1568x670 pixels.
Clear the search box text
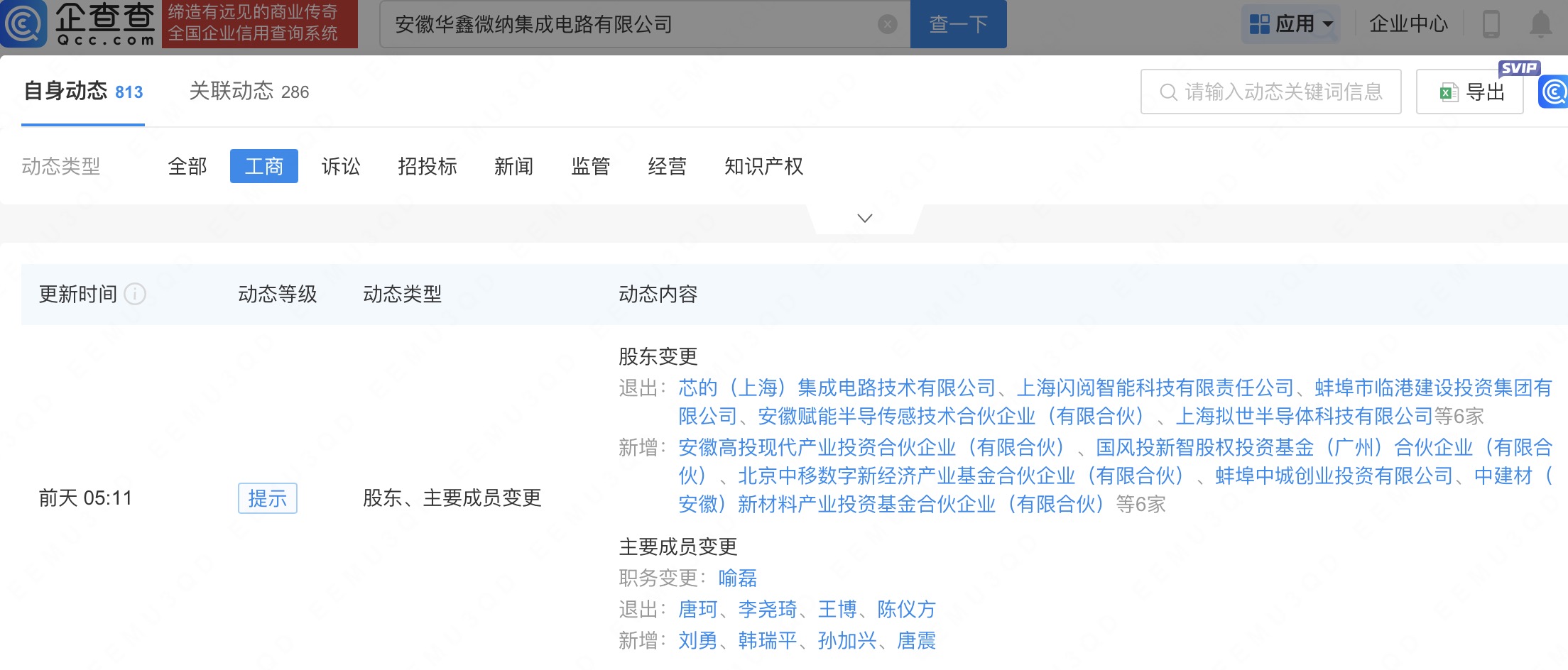(x=887, y=25)
